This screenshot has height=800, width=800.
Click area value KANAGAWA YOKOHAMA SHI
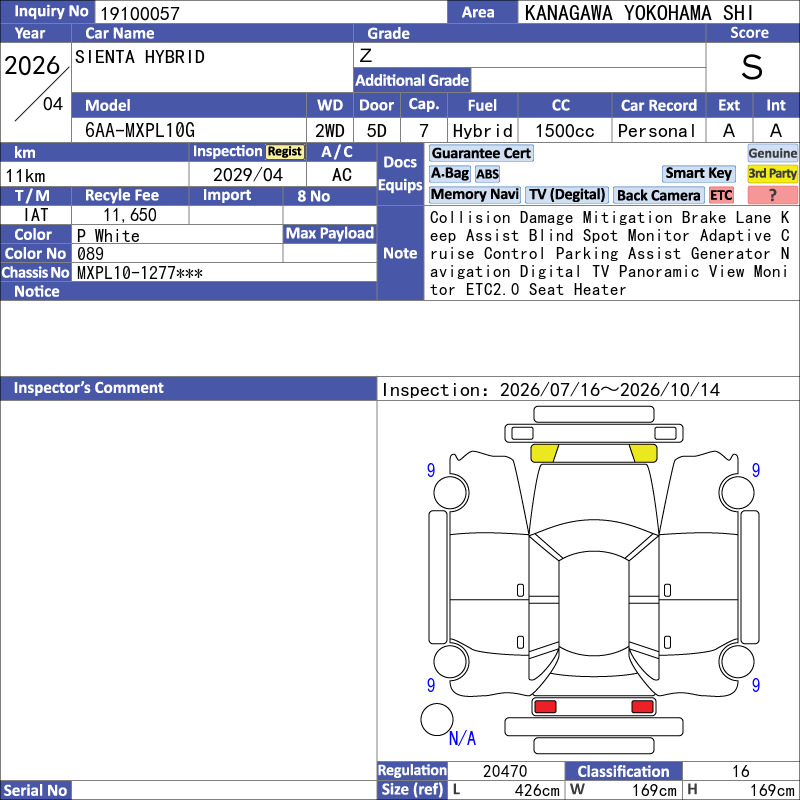click(639, 13)
